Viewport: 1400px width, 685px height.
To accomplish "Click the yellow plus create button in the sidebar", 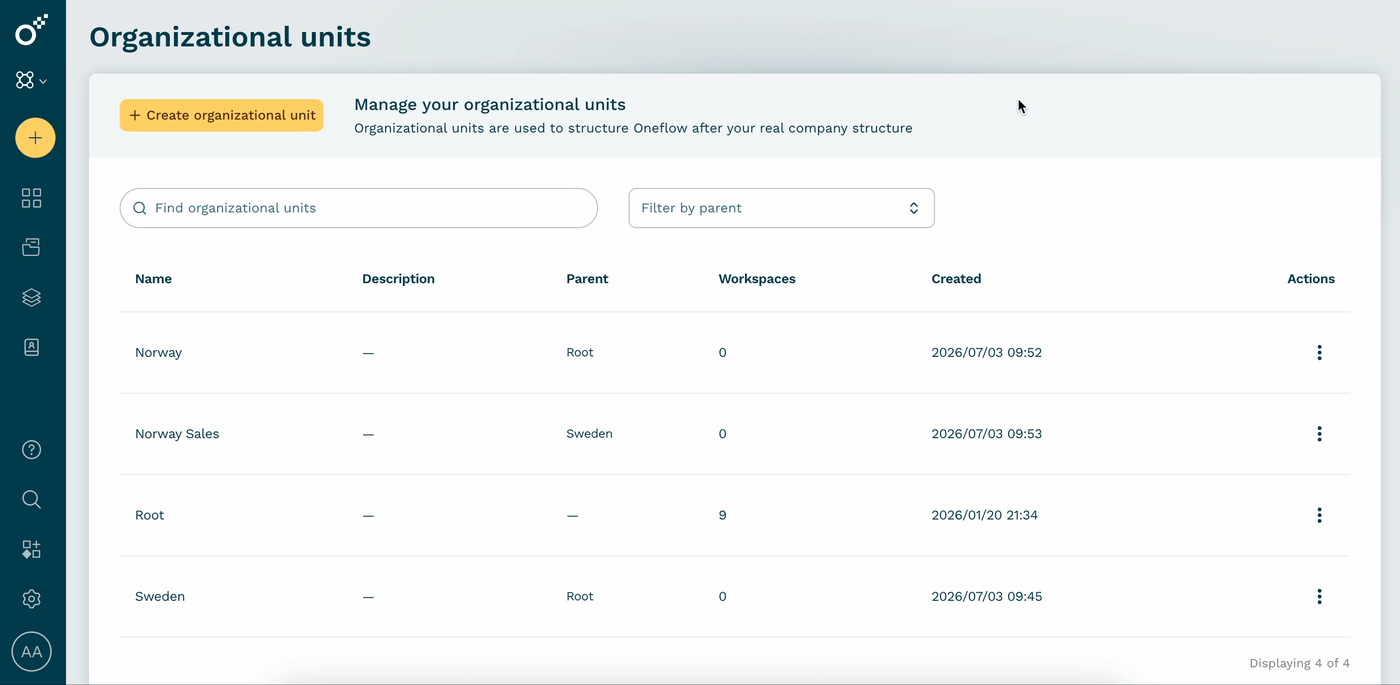I will (x=35, y=138).
